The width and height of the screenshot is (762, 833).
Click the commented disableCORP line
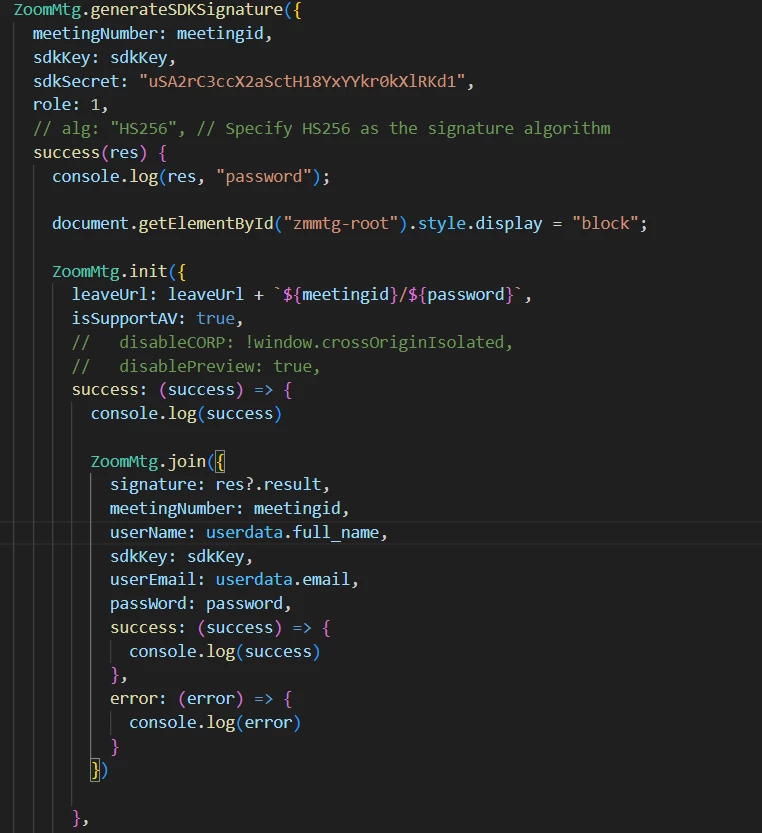pos(292,342)
